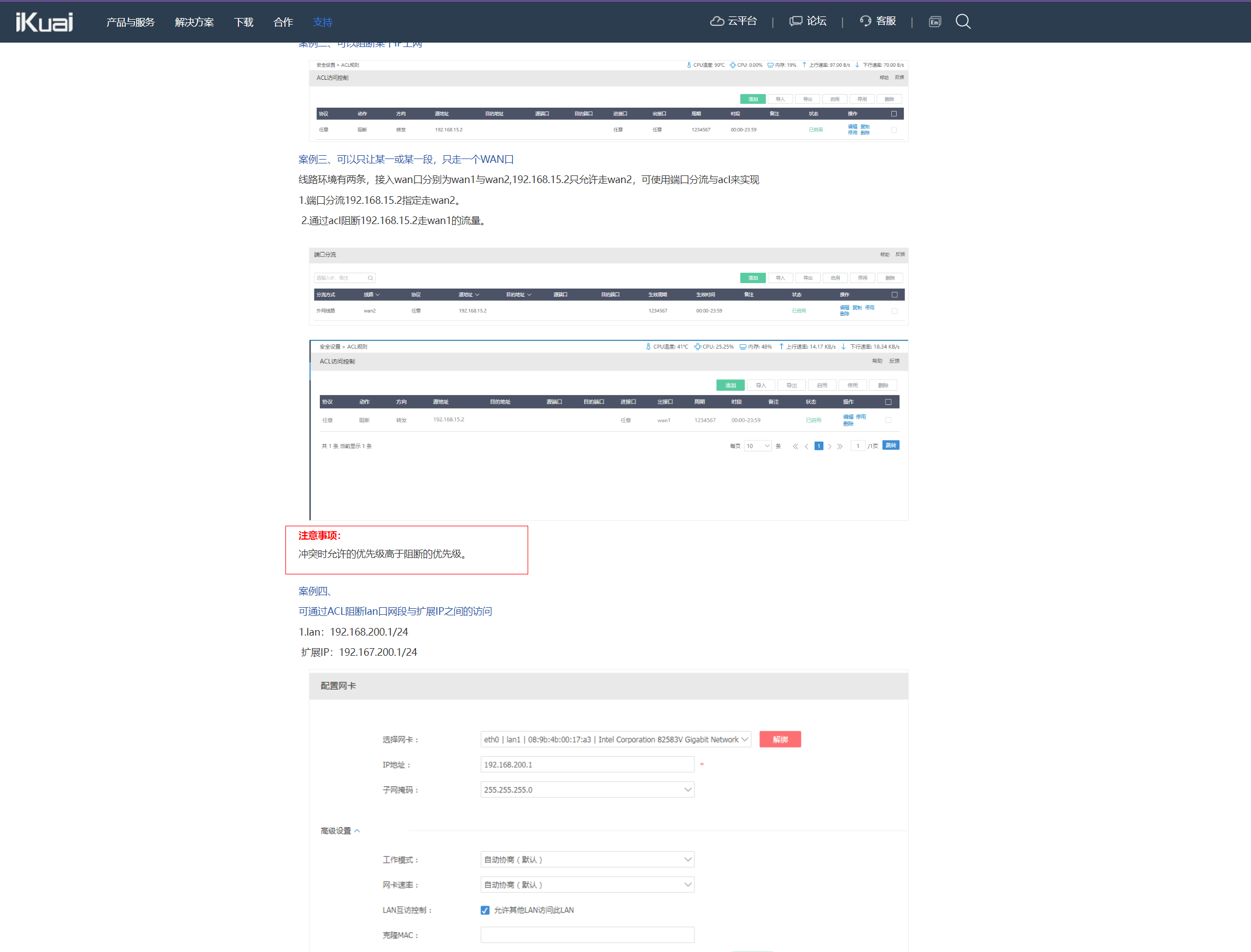Viewport: 1251px width, 952px height.
Task: Go to next page arrow in ACL pagination
Action: [829, 446]
